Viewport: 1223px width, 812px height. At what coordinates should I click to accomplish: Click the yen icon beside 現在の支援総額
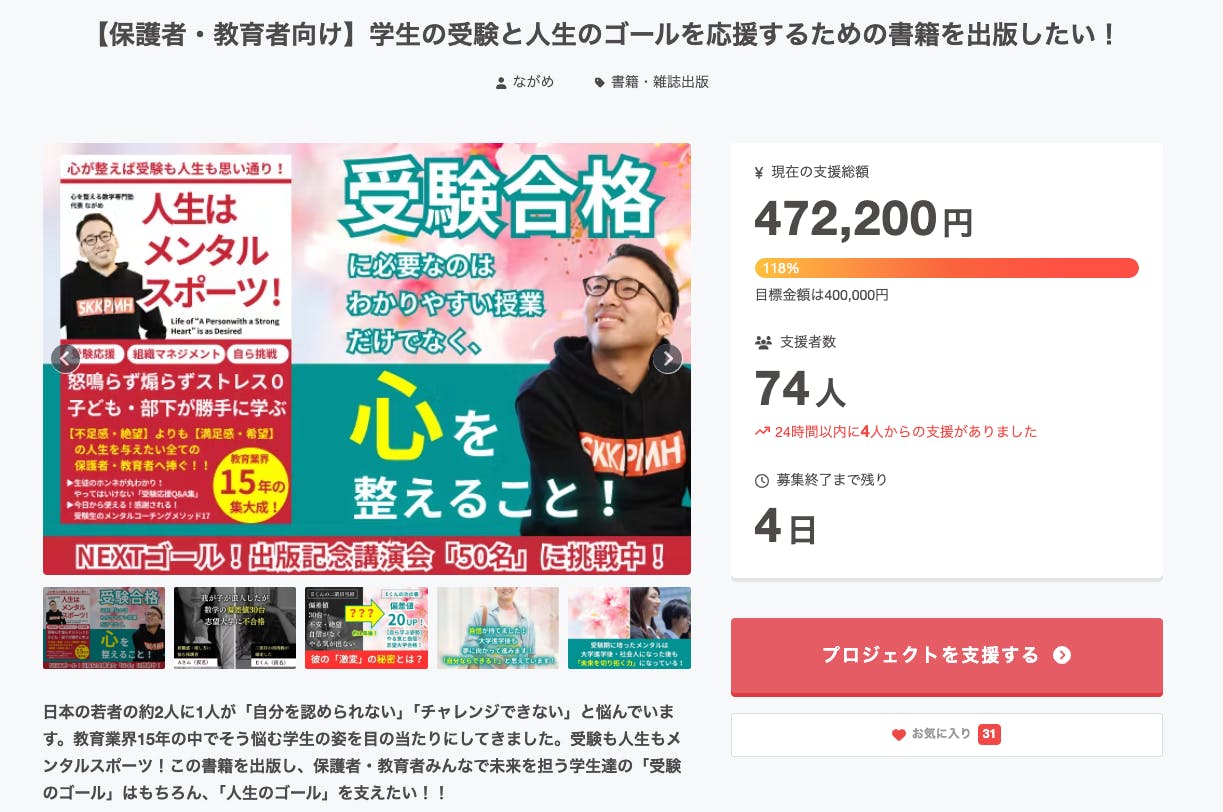(759, 172)
